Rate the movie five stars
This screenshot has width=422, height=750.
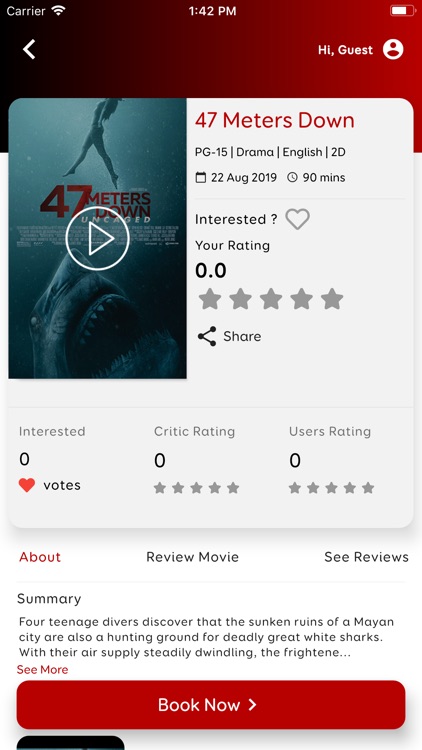coord(332,299)
